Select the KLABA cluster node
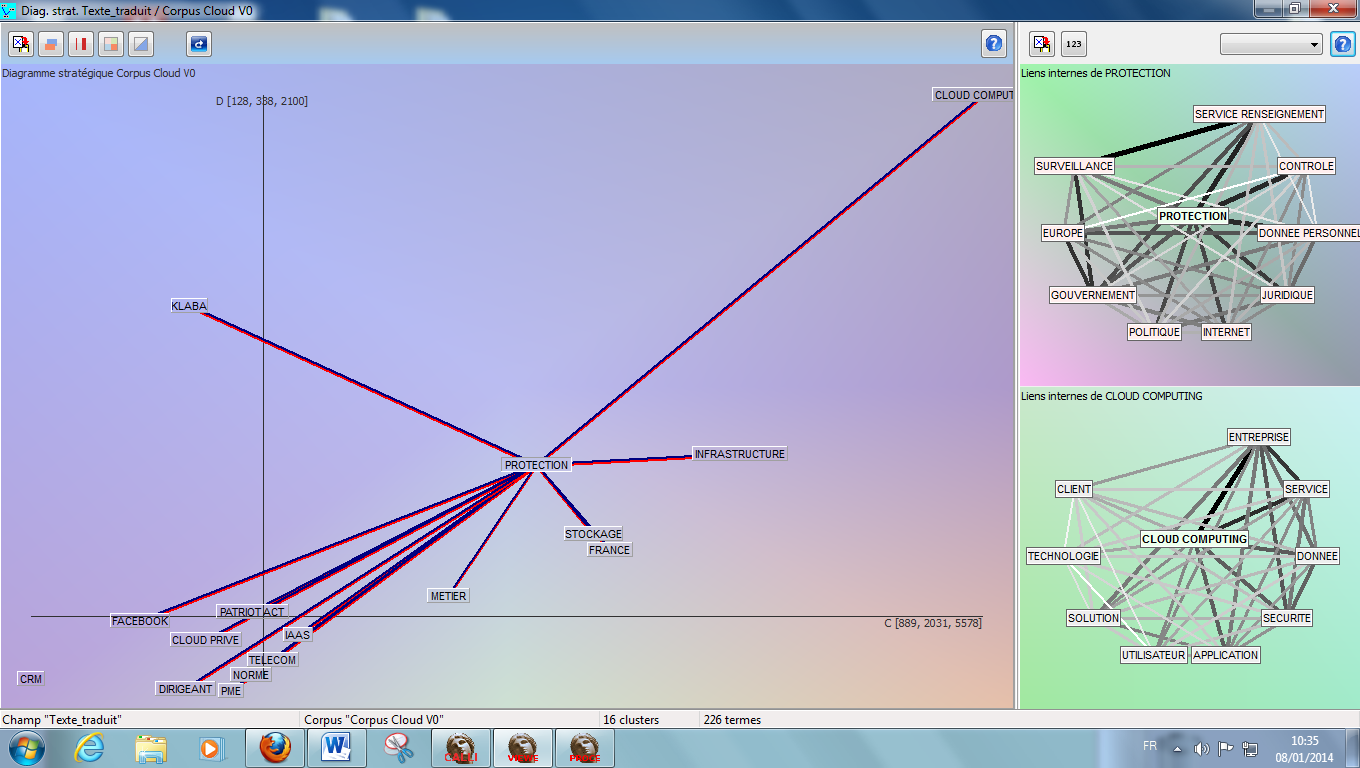The image size is (1360, 768). point(189,306)
